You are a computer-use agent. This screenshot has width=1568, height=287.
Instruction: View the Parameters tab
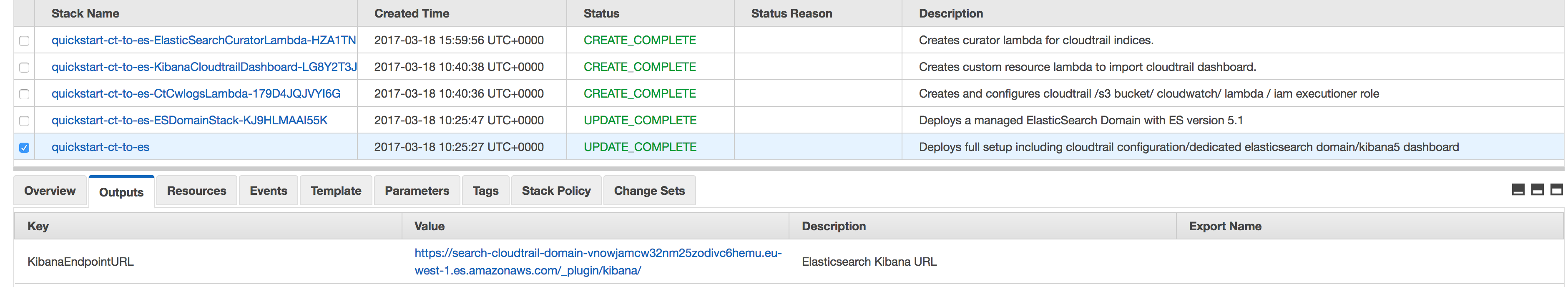(417, 191)
